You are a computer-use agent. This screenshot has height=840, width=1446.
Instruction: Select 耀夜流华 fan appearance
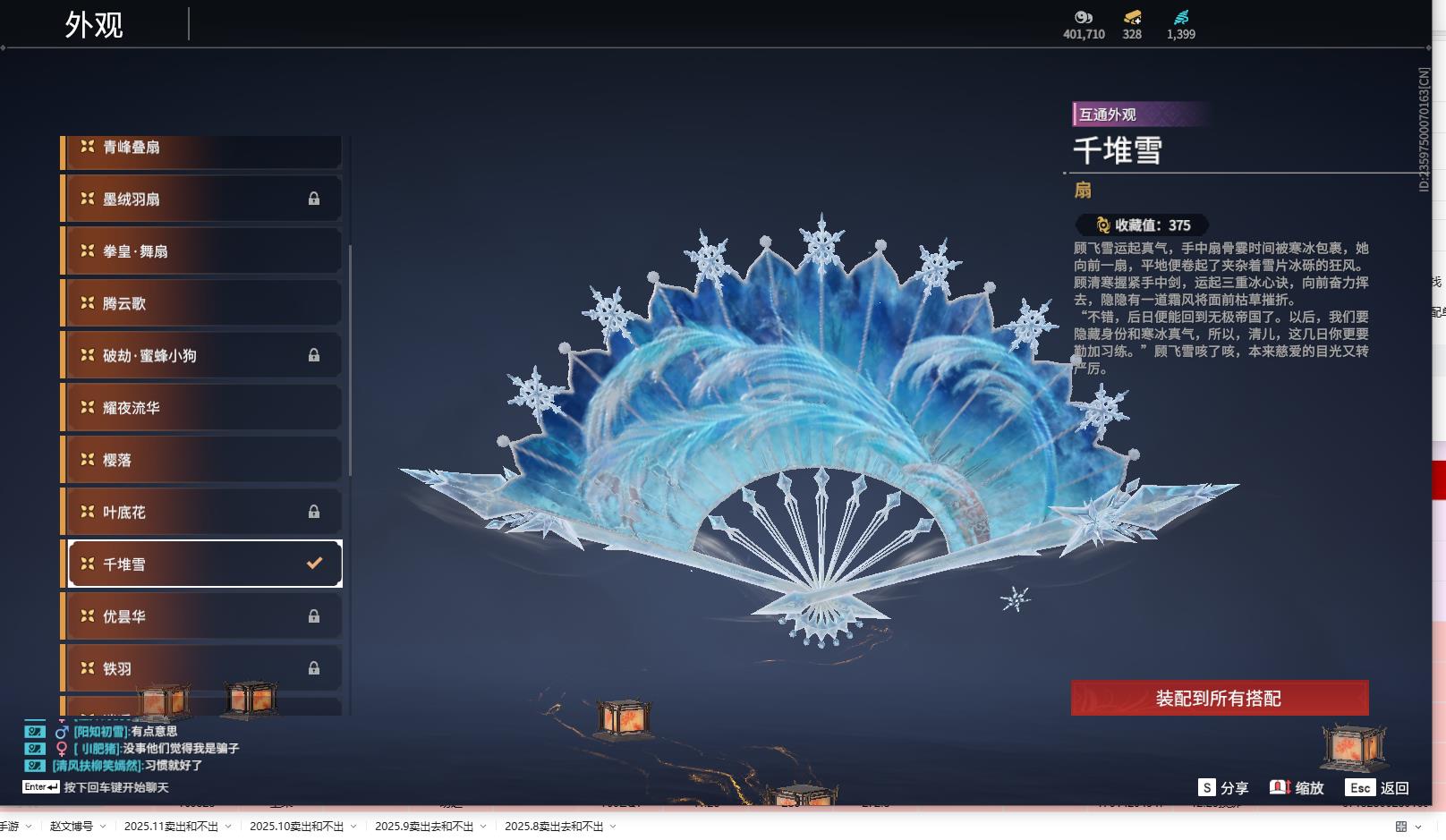point(202,408)
